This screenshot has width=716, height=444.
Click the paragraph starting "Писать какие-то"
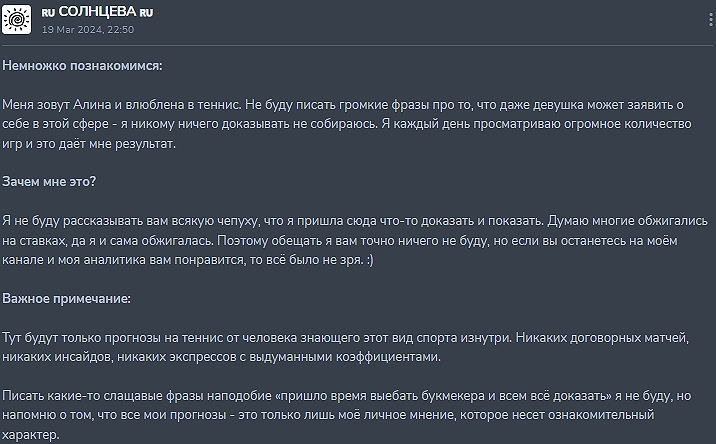340,415
